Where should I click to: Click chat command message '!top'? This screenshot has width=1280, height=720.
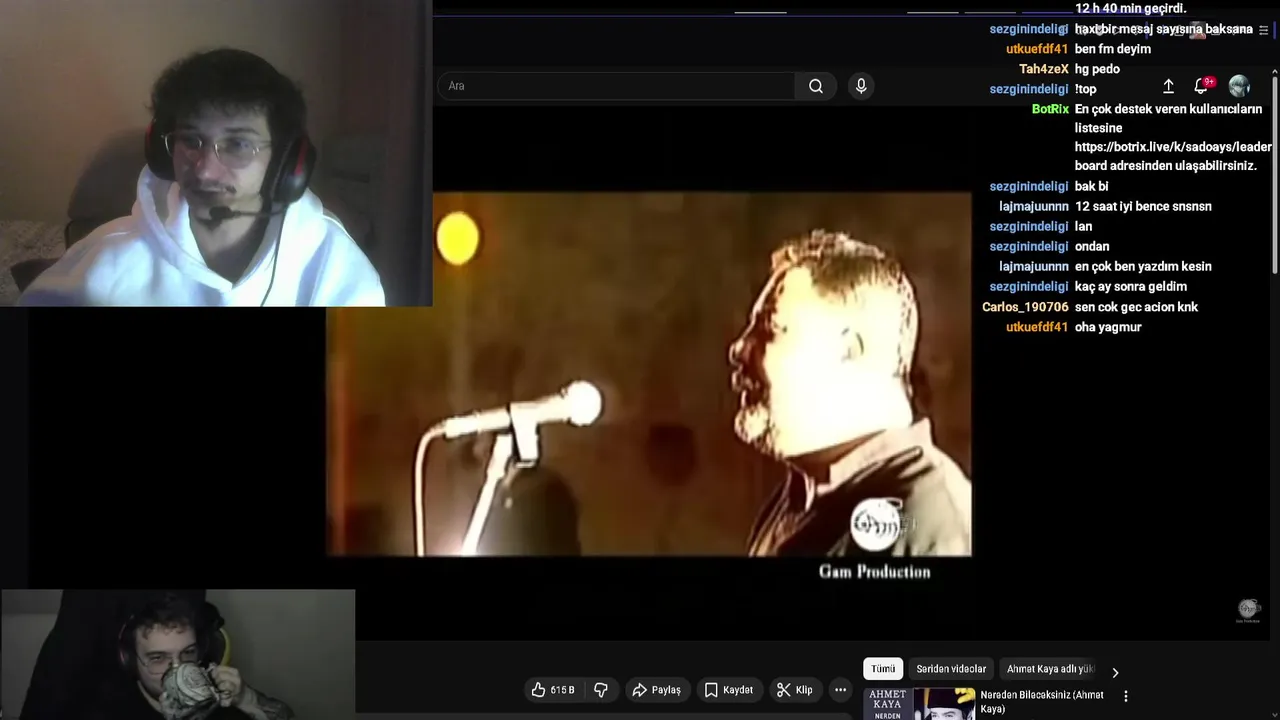(1086, 89)
